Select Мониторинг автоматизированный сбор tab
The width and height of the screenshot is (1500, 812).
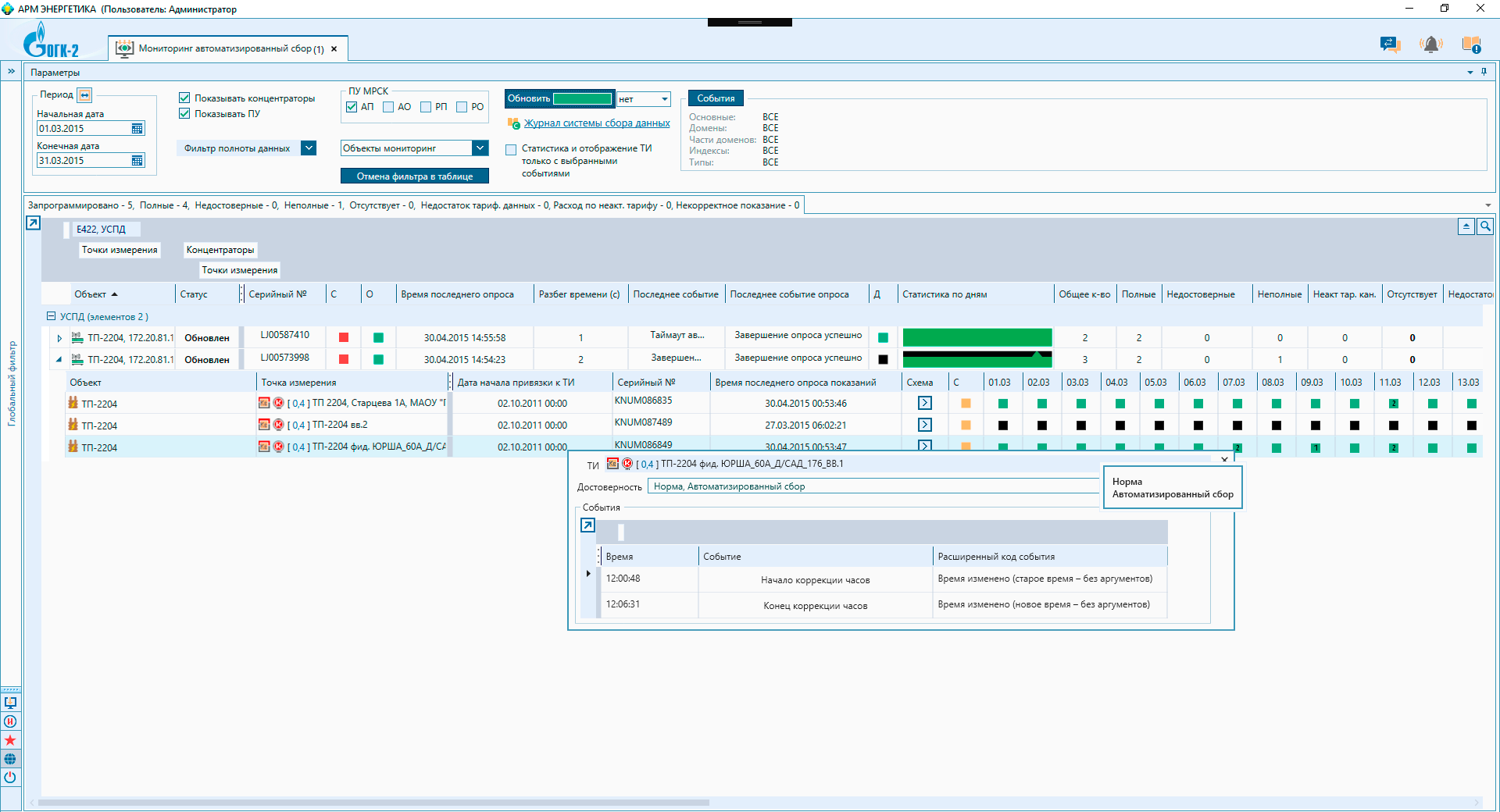click(230, 48)
